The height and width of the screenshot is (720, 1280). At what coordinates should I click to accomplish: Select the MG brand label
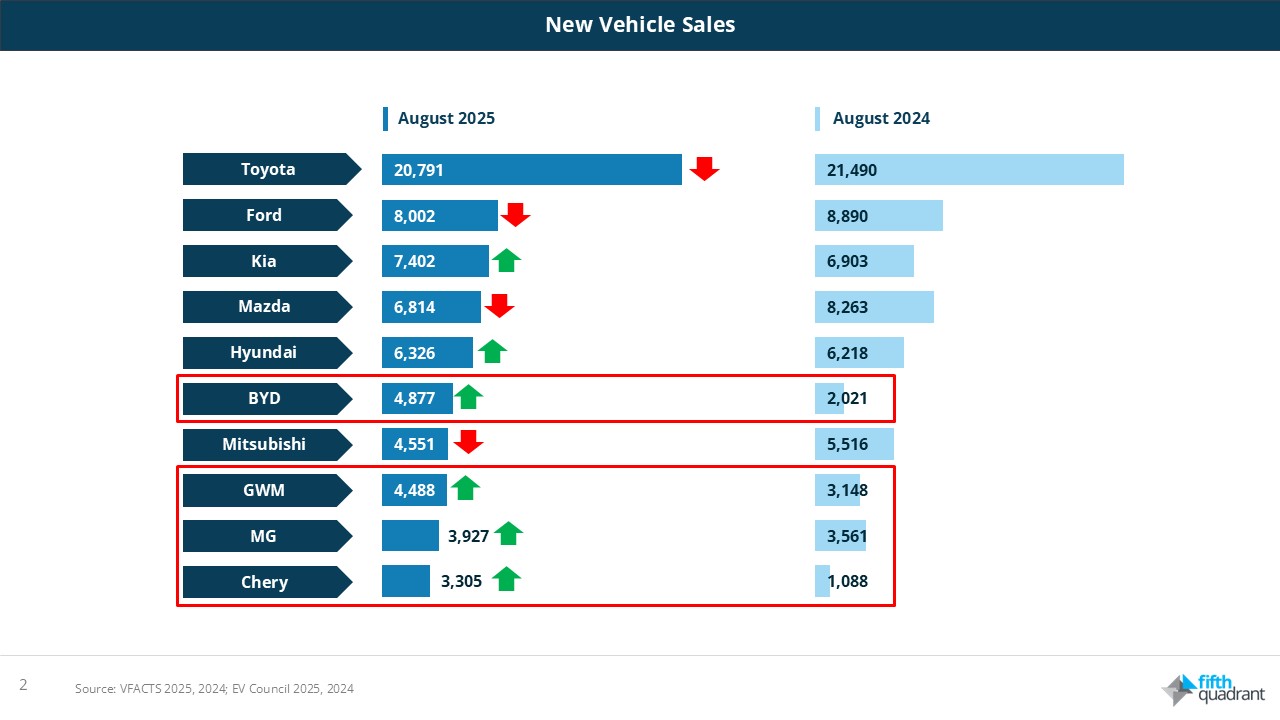pyautogui.click(x=264, y=536)
